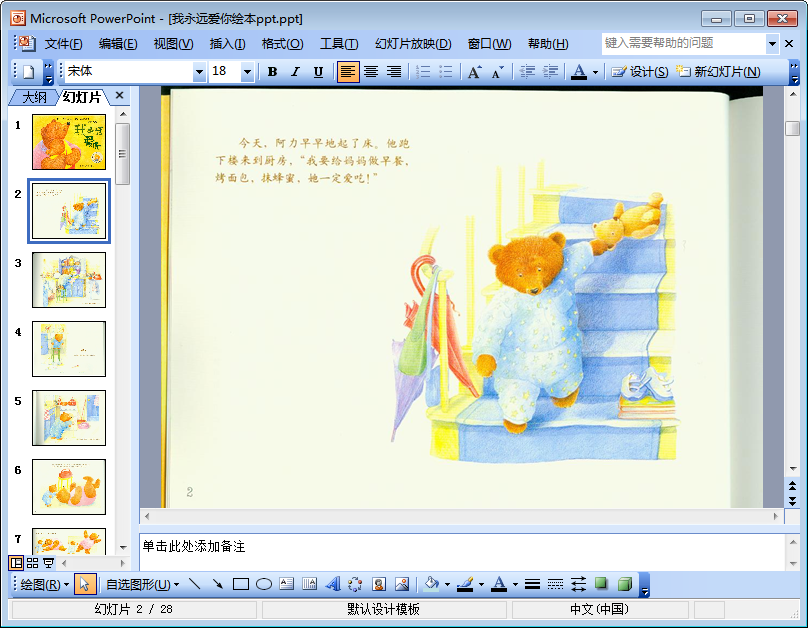The width and height of the screenshot is (808, 628).
Task: Select Align Left text alignment
Action: click(x=348, y=72)
